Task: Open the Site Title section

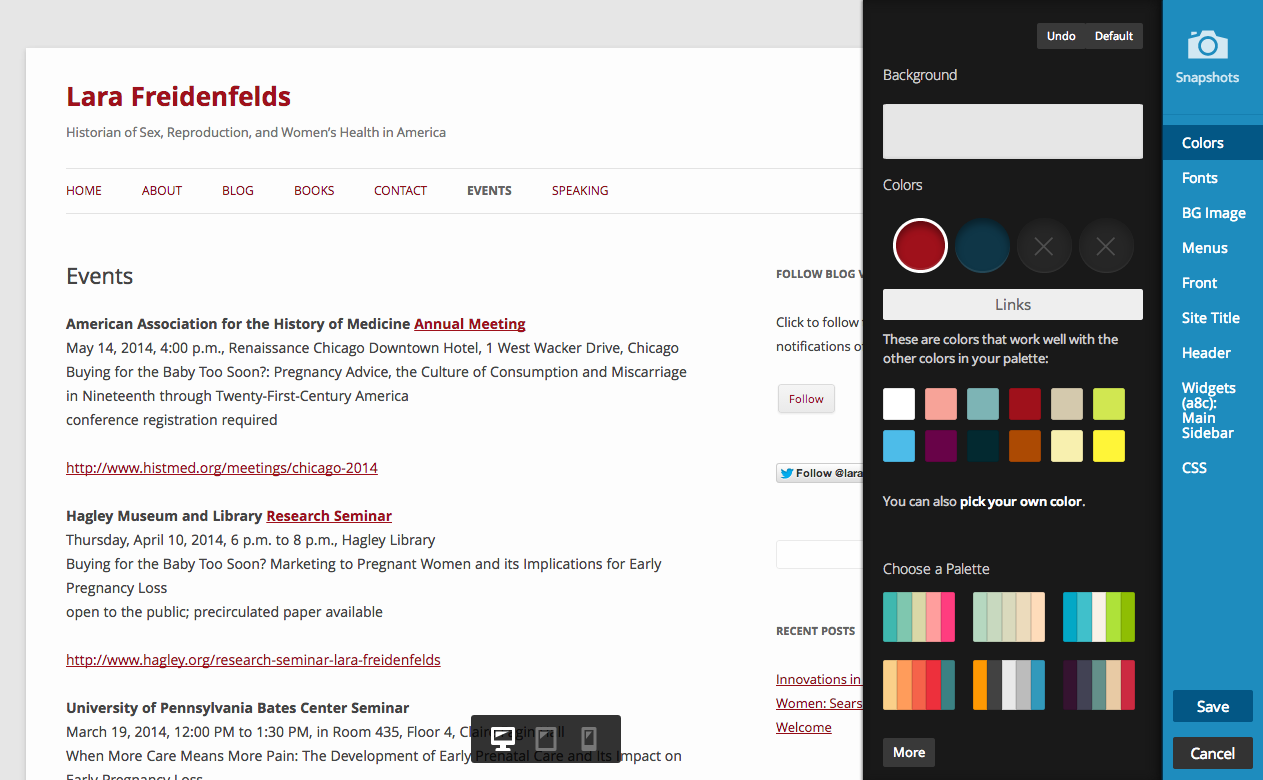Action: (1210, 318)
